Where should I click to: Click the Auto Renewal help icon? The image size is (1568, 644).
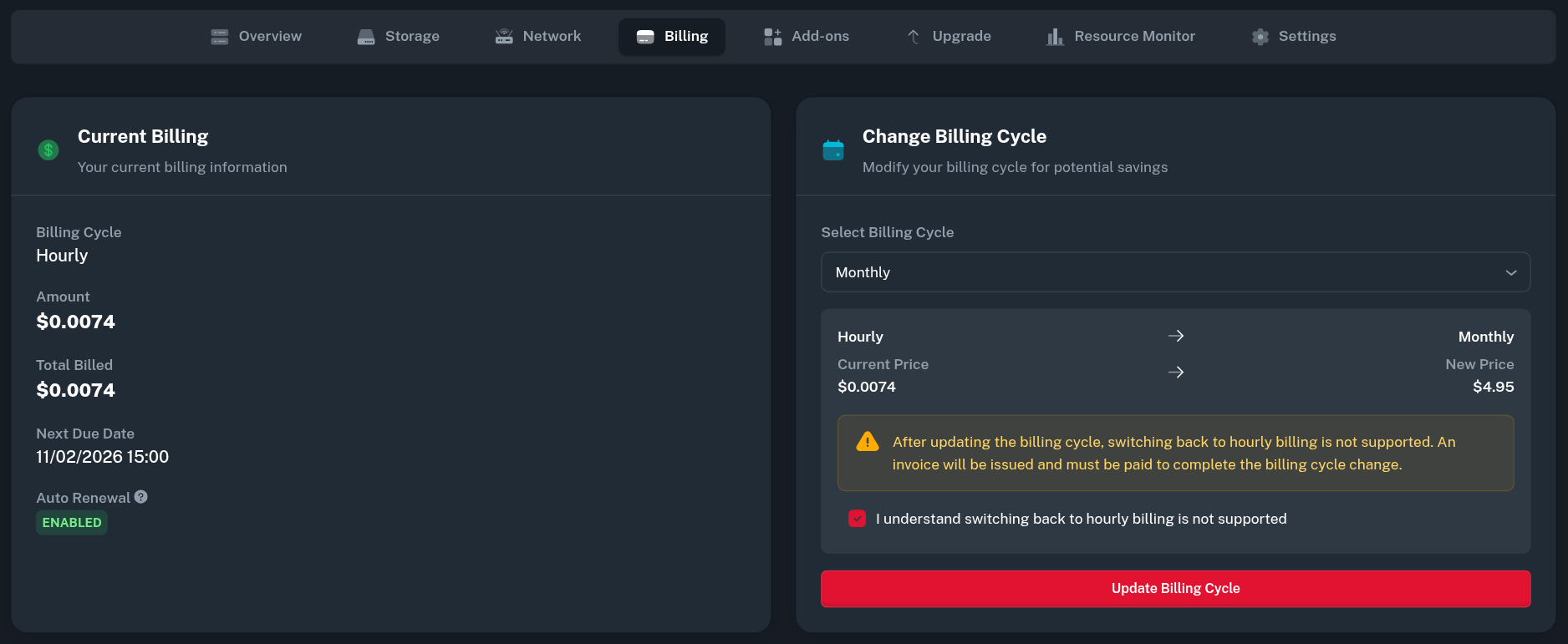tap(141, 497)
